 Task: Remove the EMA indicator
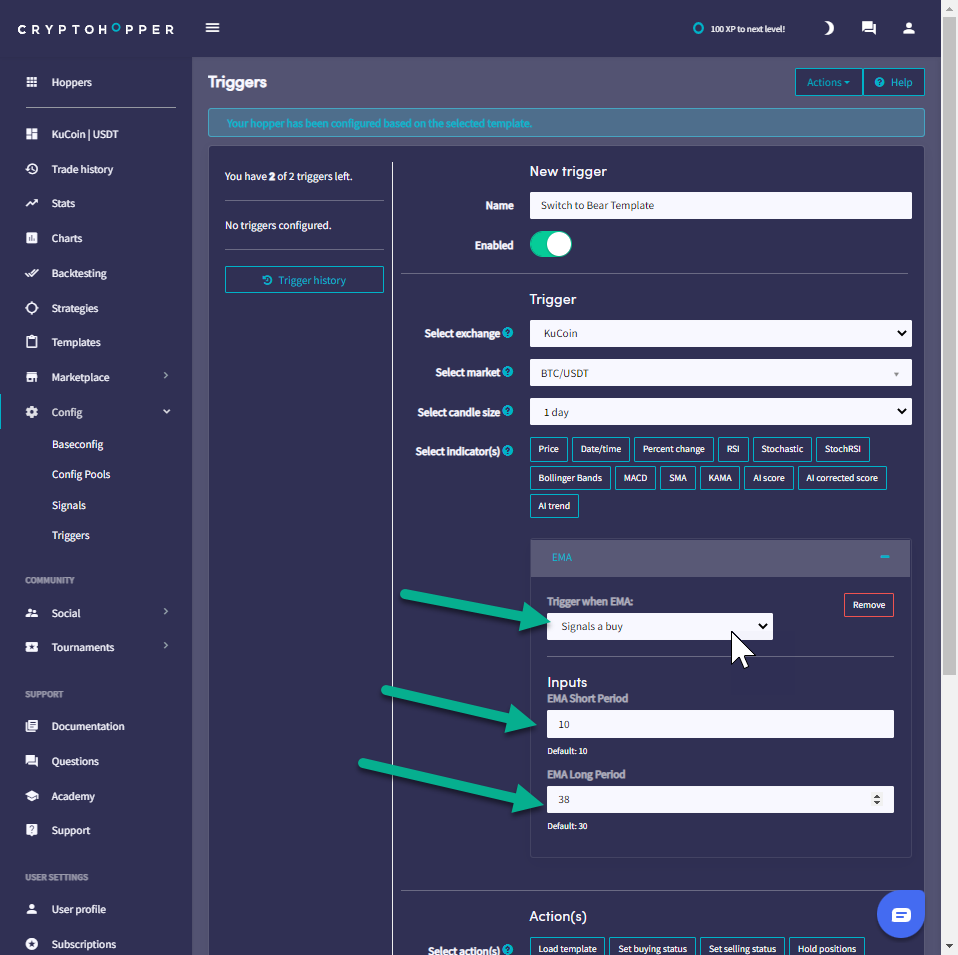coord(868,605)
